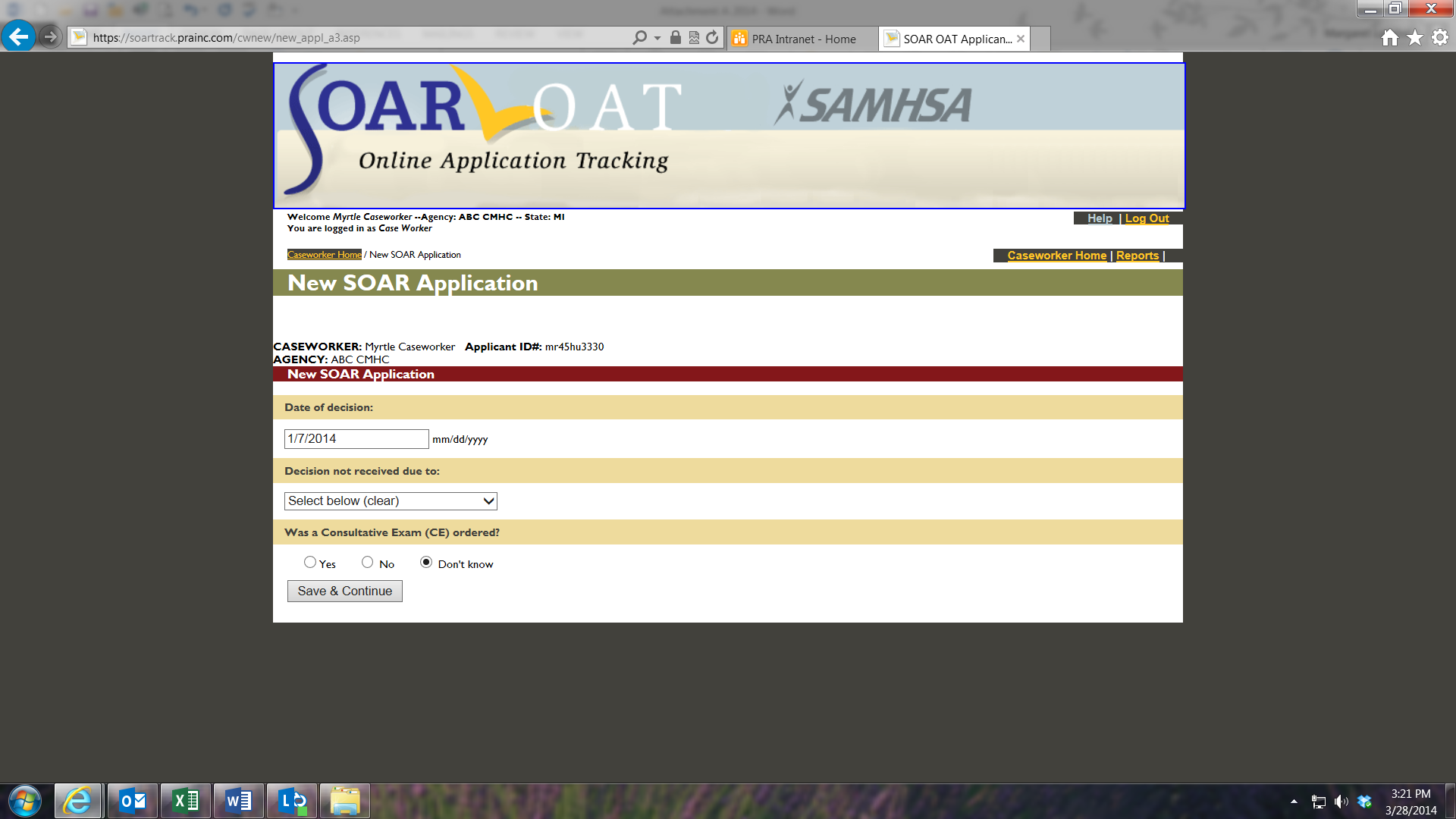Select Yes for Consultative Exam ordered

310,563
